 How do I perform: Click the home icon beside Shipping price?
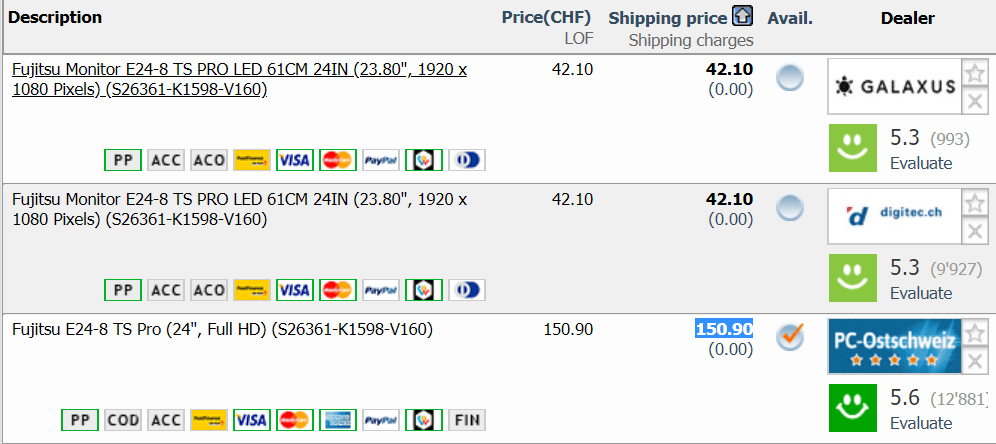[x=742, y=16]
